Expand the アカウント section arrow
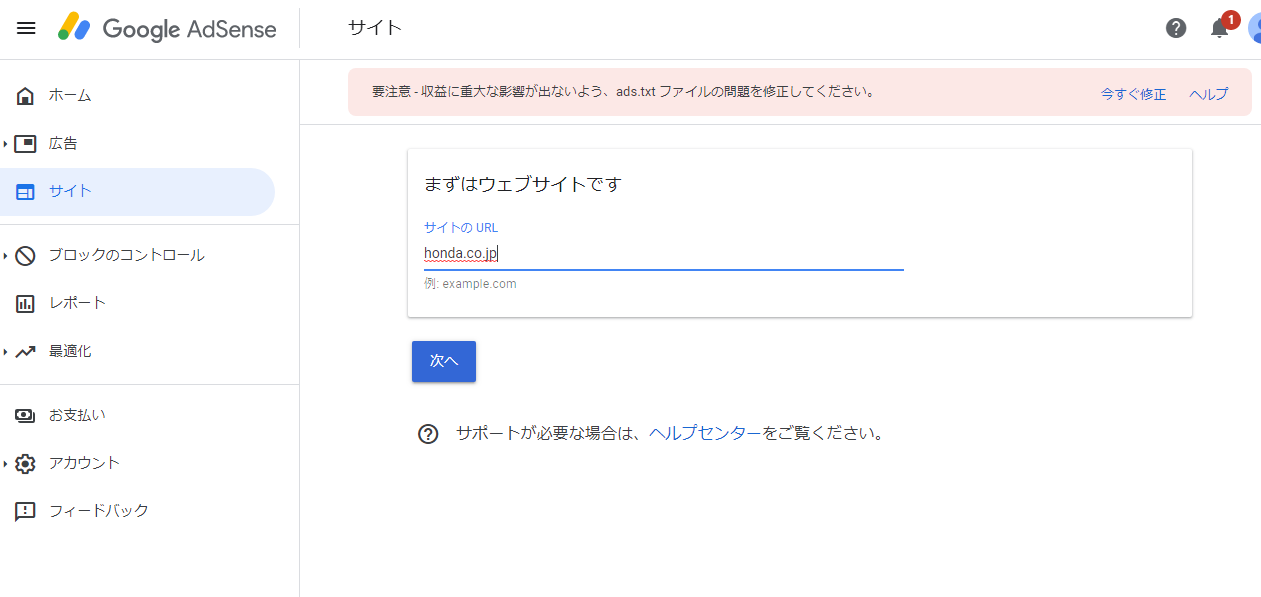1261x597 pixels. coord(5,464)
